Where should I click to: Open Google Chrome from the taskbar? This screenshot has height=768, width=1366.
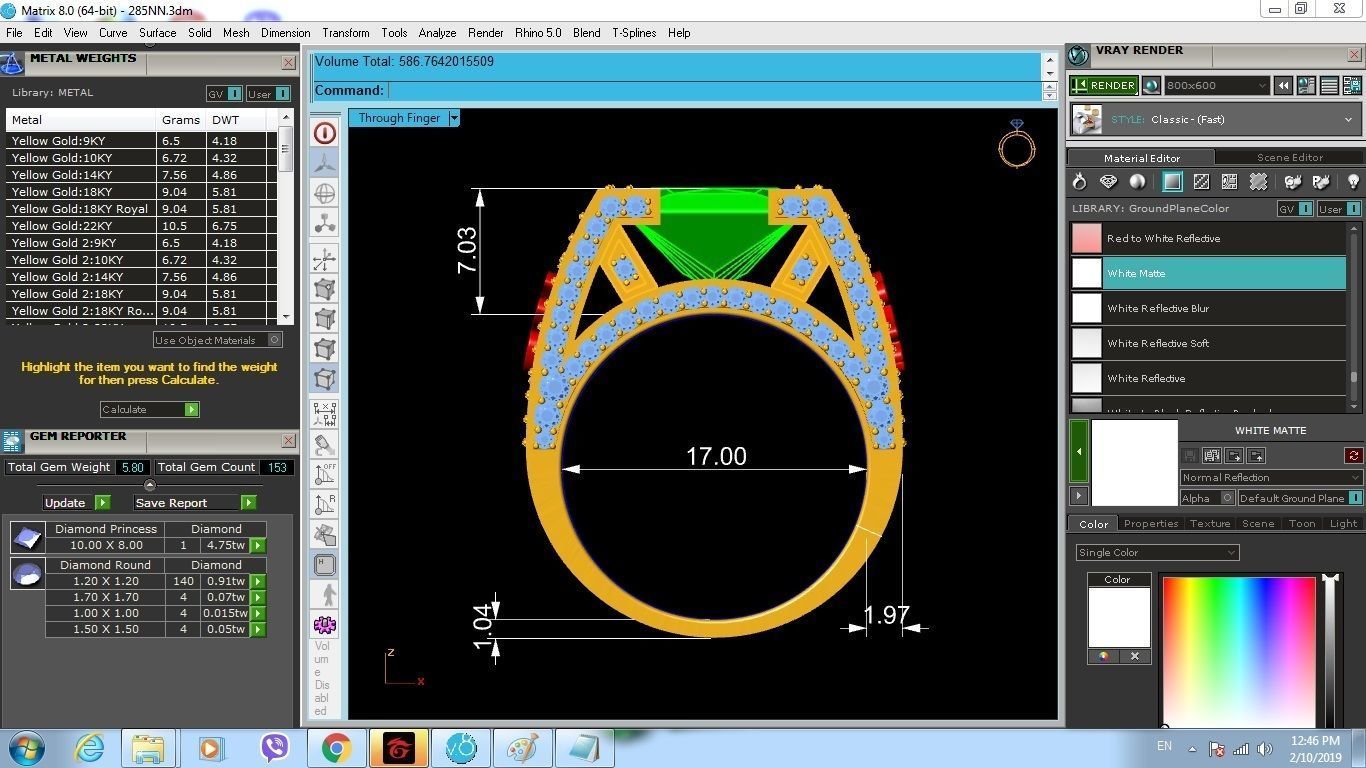coord(336,748)
